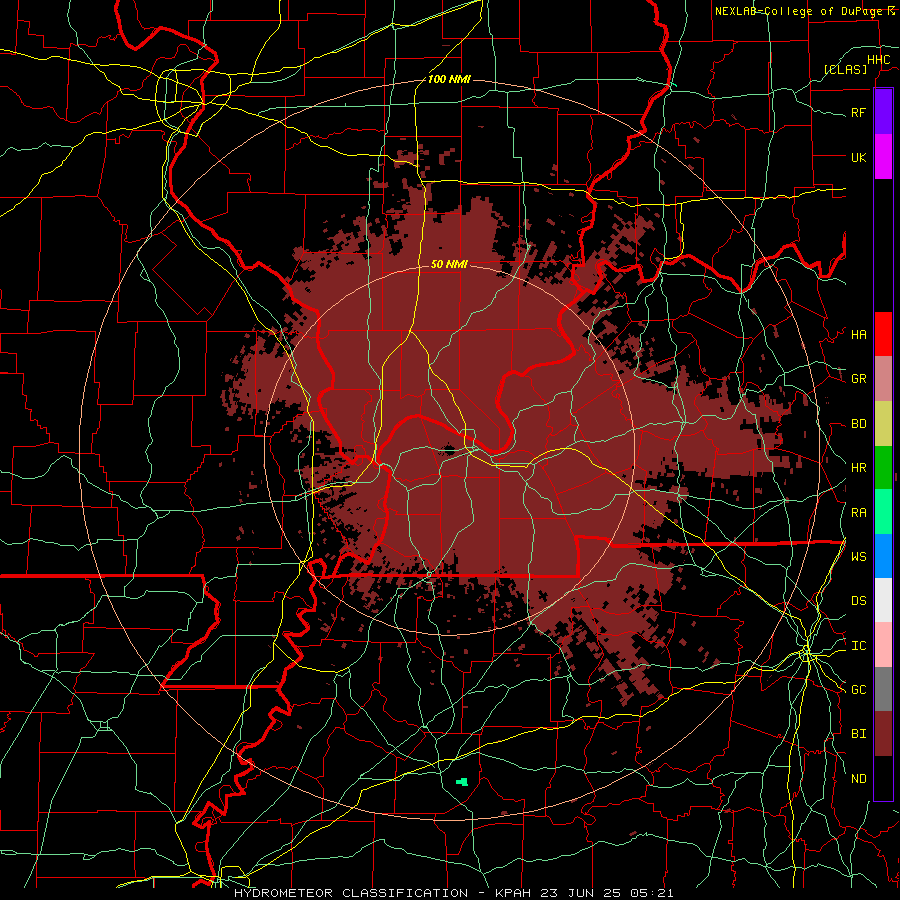Click the HR legend label
The height and width of the screenshot is (900, 900).
[859, 468]
